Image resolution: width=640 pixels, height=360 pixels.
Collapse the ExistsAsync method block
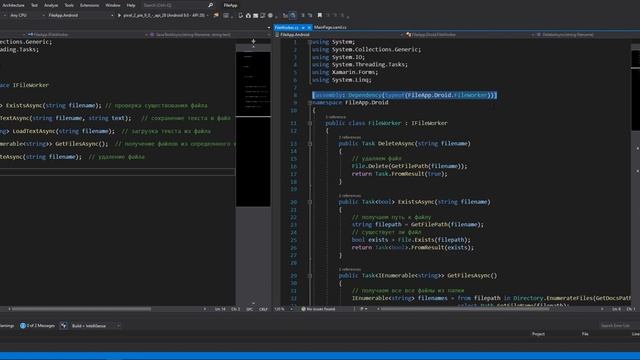pos(310,202)
